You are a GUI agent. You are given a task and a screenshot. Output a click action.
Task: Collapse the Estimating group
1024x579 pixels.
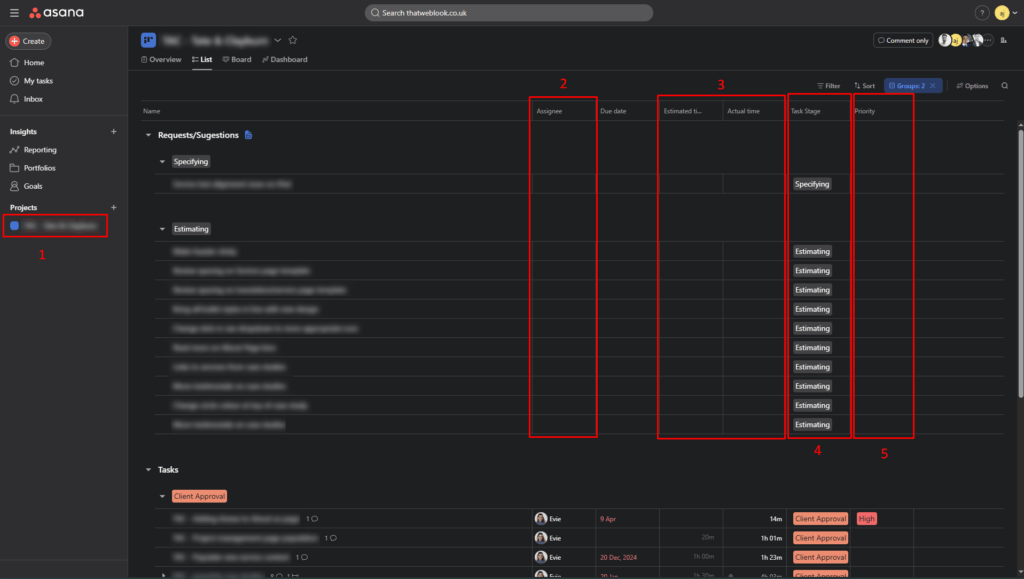[x=163, y=229]
